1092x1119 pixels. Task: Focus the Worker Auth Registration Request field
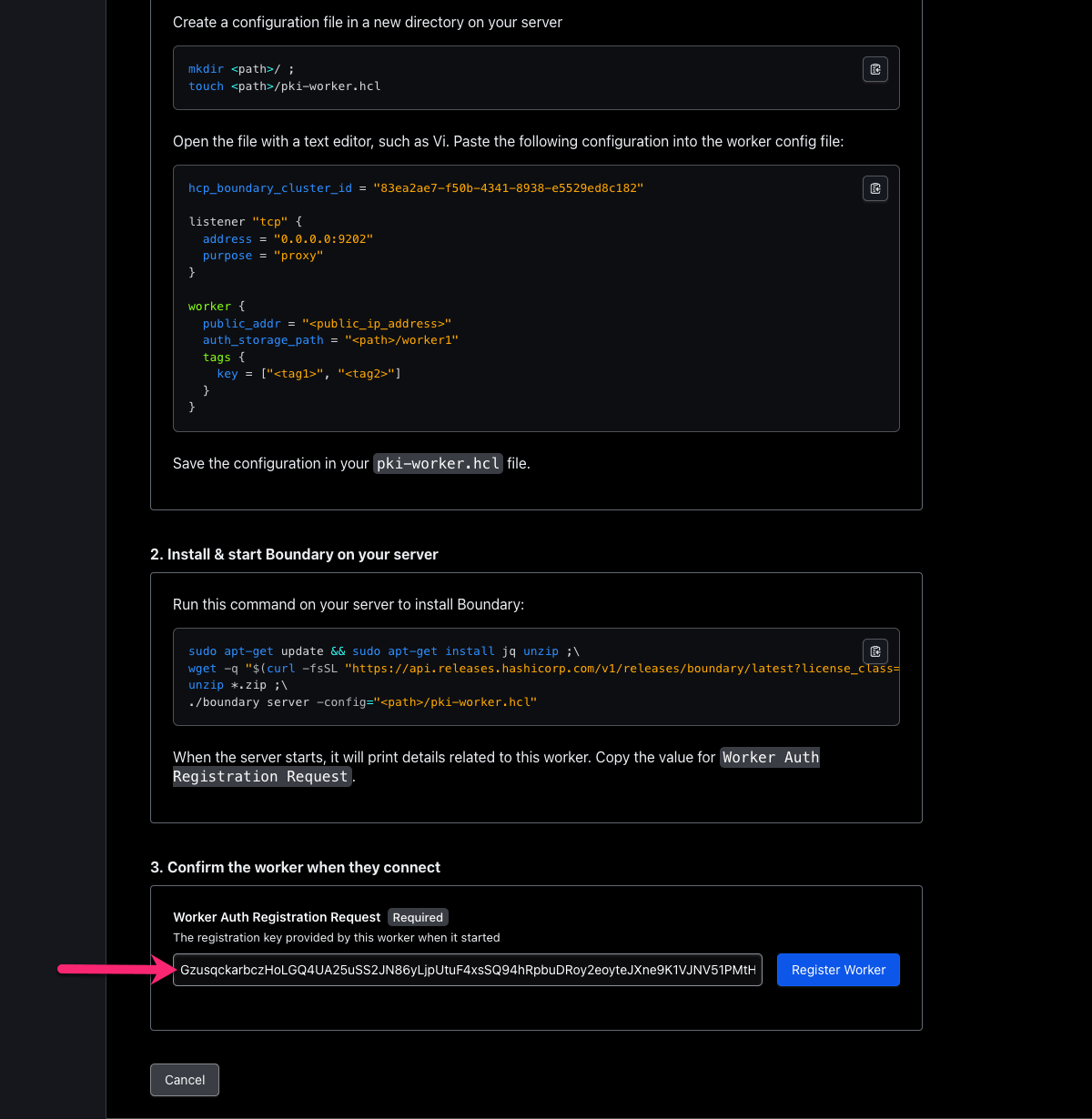[x=468, y=970]
